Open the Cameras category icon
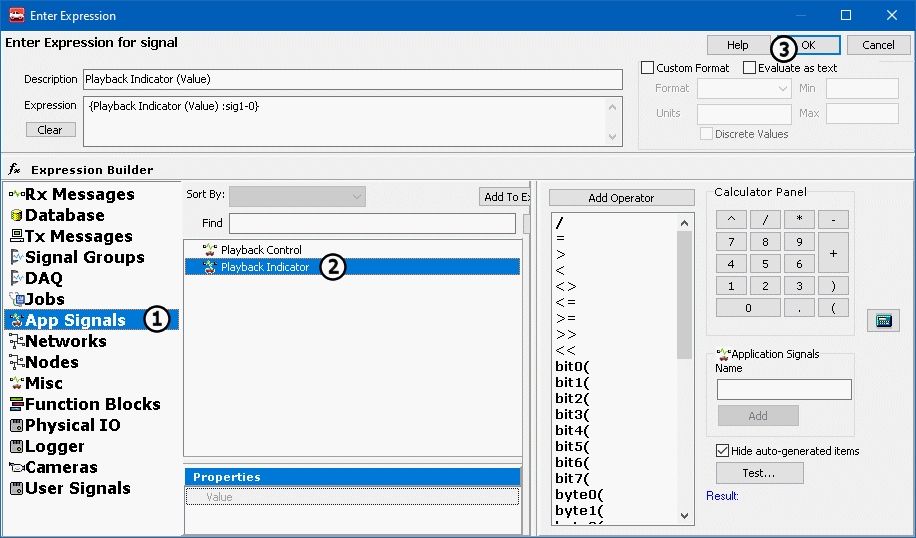Image resolution: width=916 pixels, height=538 pixels. 16,467
